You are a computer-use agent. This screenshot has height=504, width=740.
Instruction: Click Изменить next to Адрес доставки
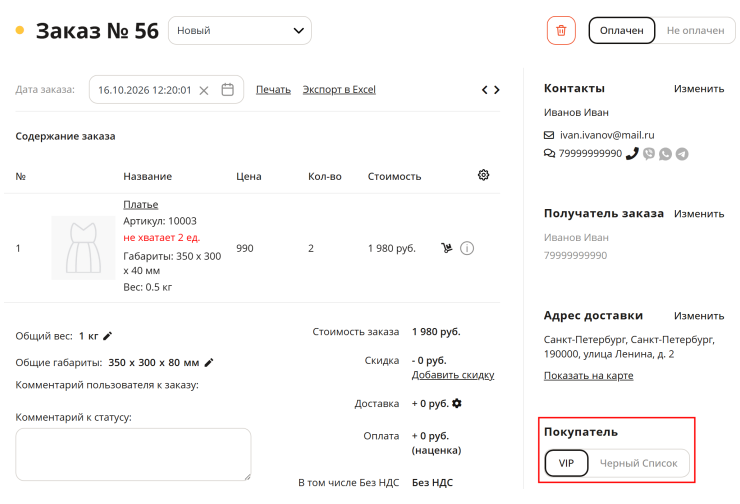699,316
